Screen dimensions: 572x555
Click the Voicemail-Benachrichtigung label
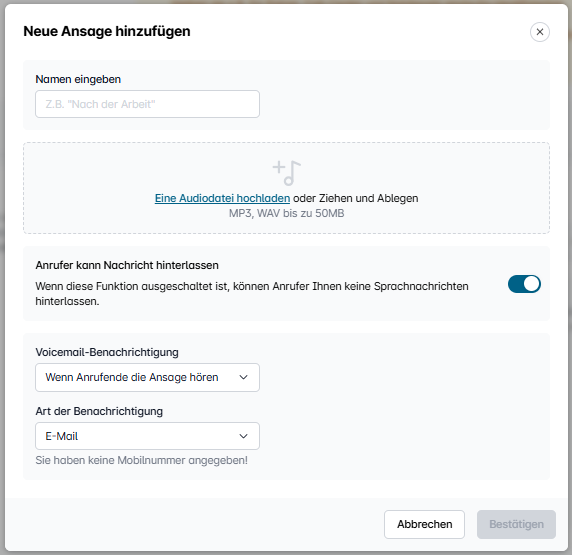[x=107, y=352]
